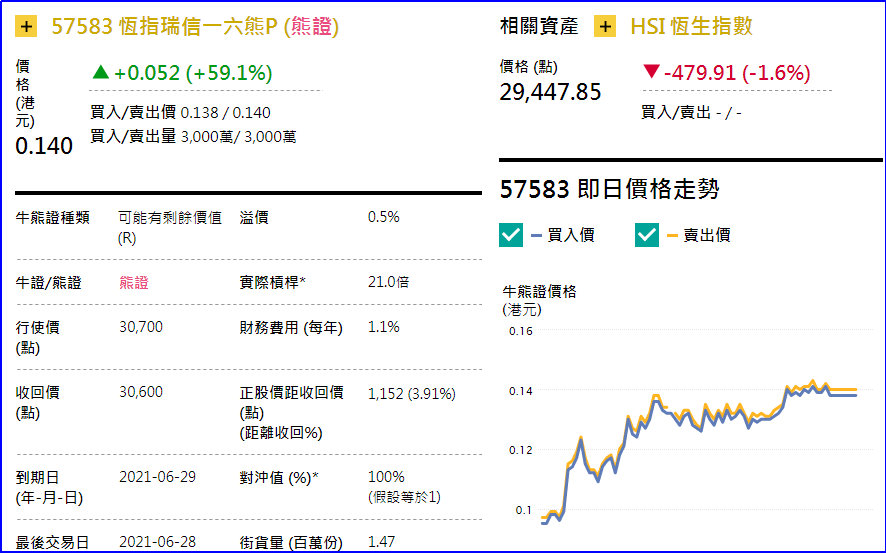
Task: Select the -479.91 (-1.6%) change text
Action: pyautogui.click(x=737, y=73)
